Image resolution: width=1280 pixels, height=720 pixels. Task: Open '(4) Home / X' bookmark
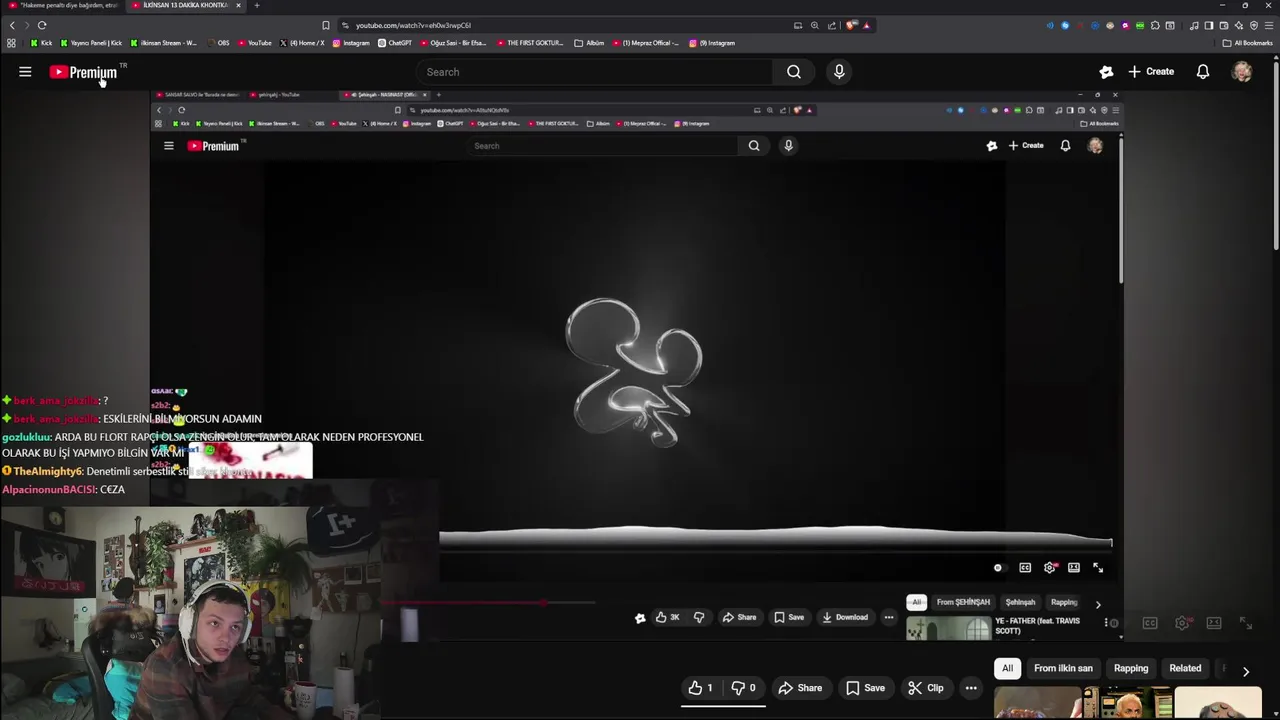coord(302,43)
